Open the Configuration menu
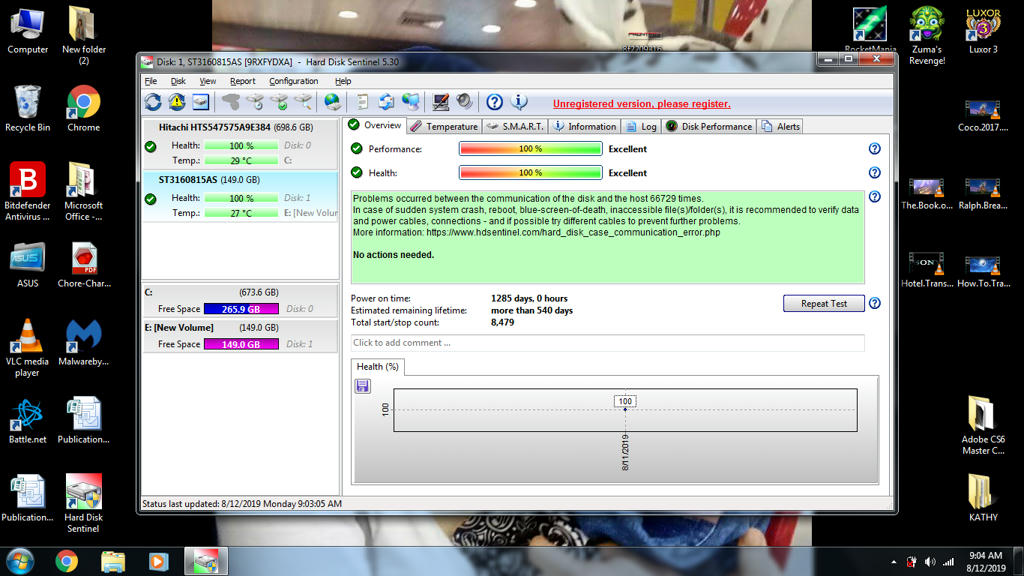 point(293,81)
